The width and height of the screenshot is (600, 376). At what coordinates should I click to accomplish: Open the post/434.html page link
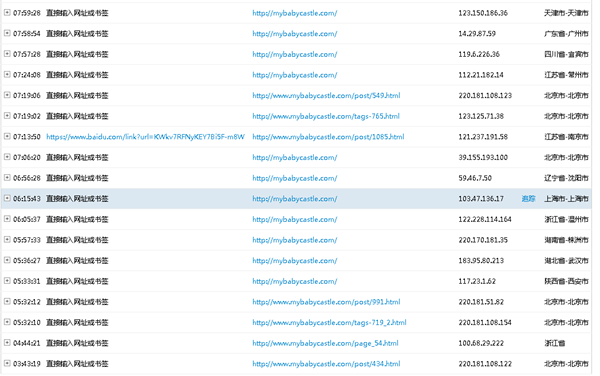tap(326, 364)
